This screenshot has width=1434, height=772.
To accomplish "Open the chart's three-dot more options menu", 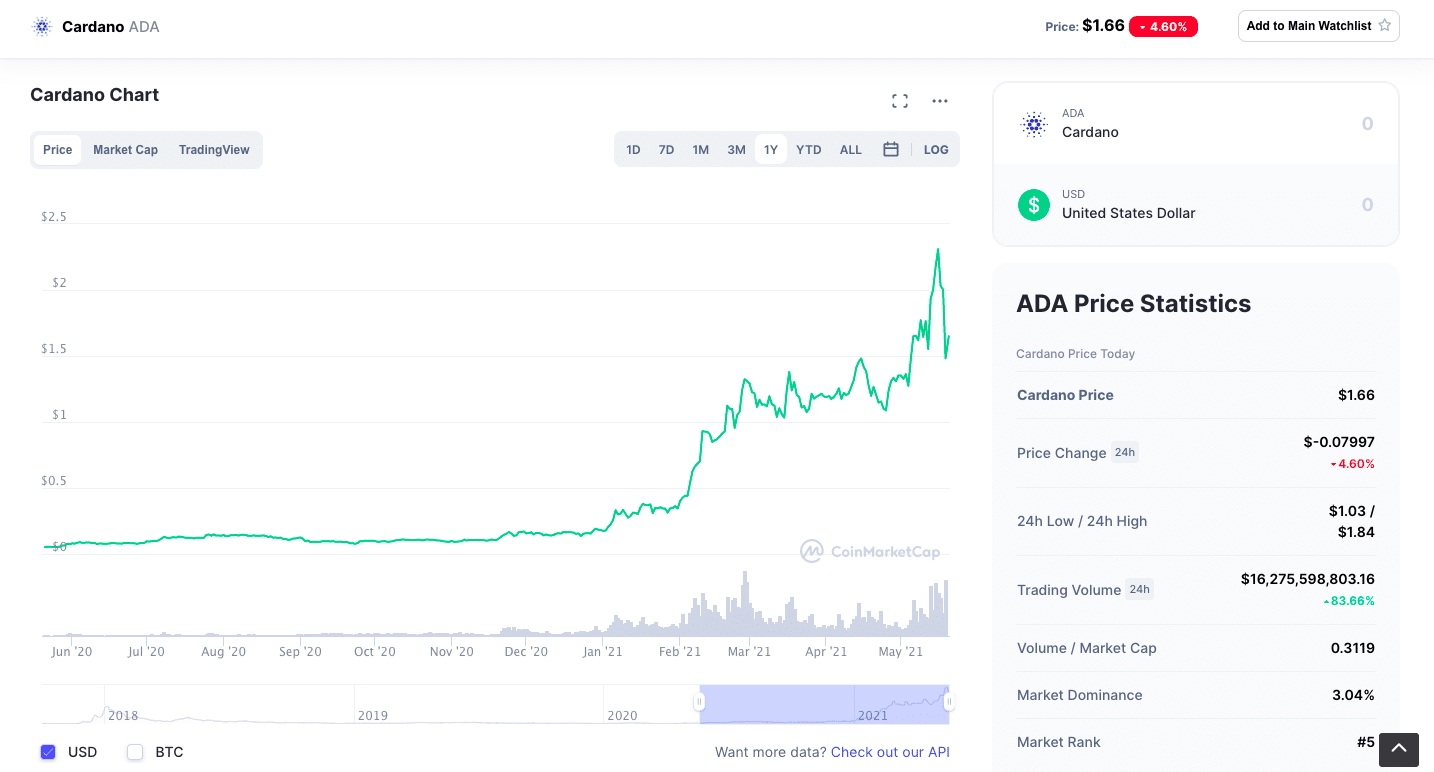I will (x=940, y=101).
